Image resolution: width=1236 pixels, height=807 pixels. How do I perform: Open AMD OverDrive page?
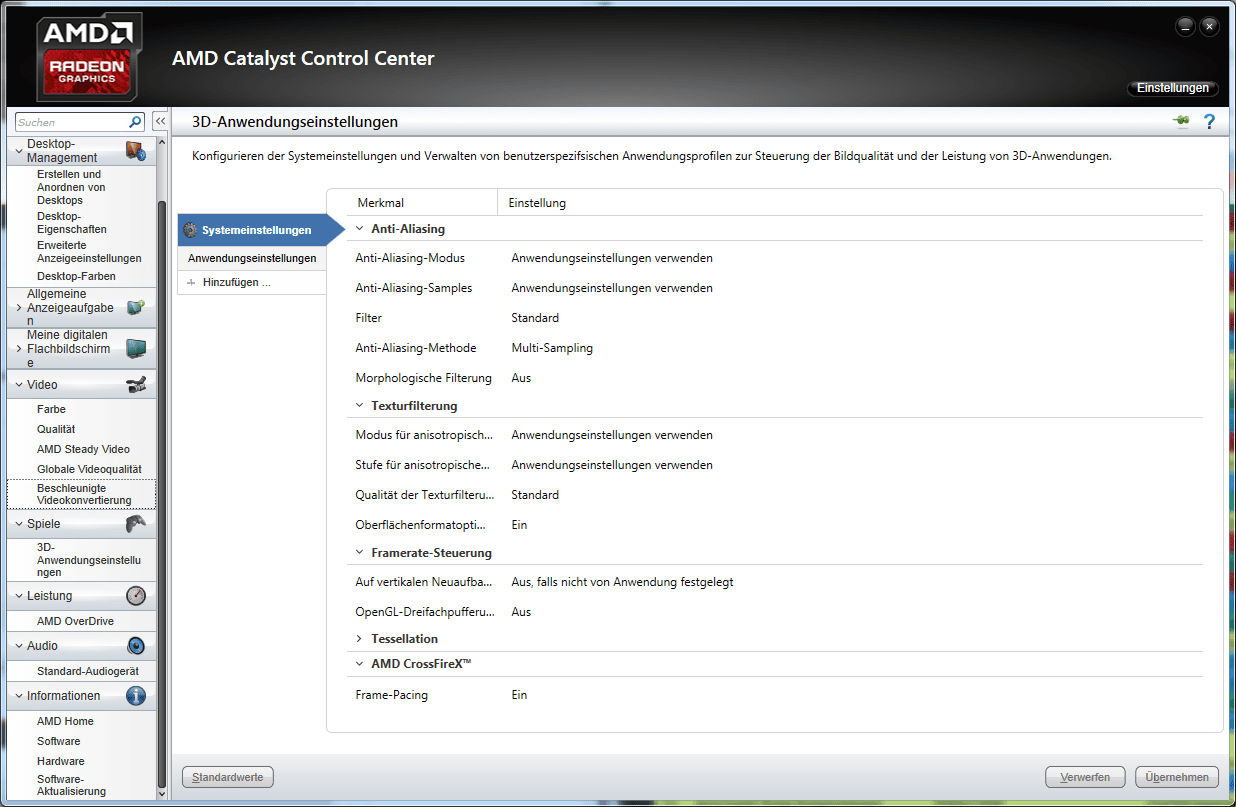[75, 621]
